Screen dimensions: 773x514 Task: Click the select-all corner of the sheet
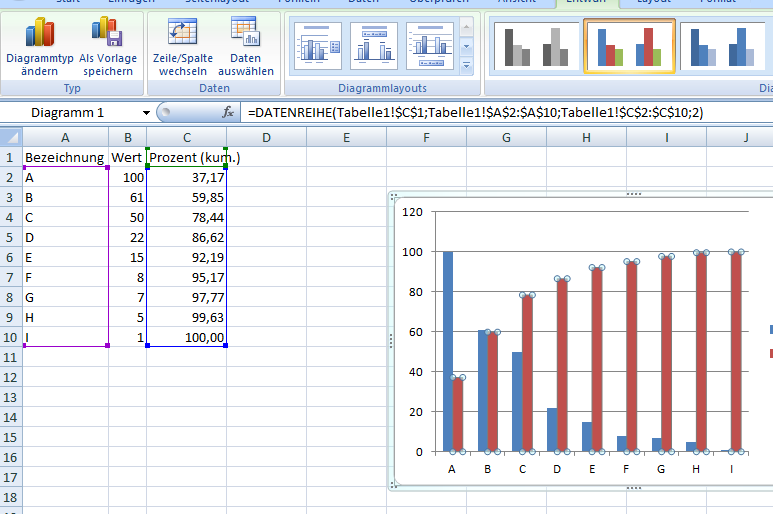[11, 137]
